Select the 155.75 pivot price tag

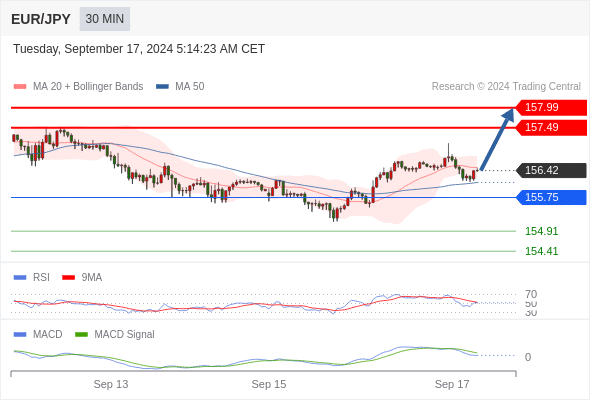coord(551,197)
